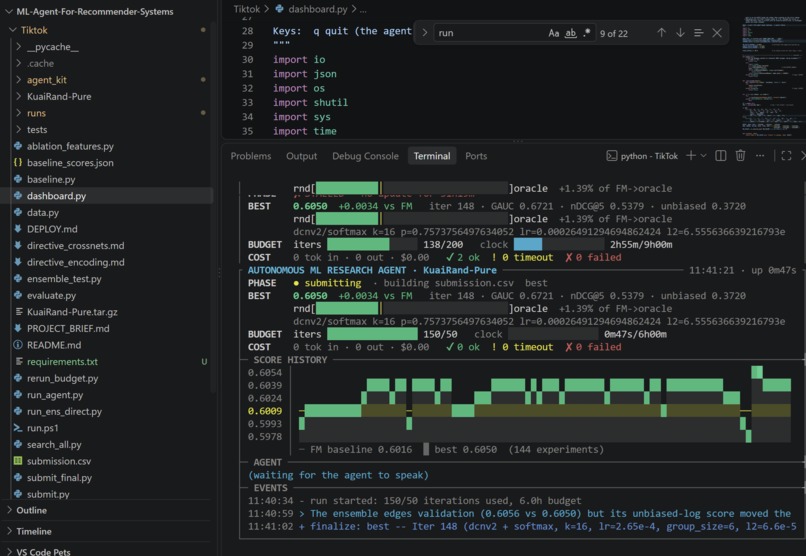
Task: Expand the Outline section
Action: tap(31, 510)
